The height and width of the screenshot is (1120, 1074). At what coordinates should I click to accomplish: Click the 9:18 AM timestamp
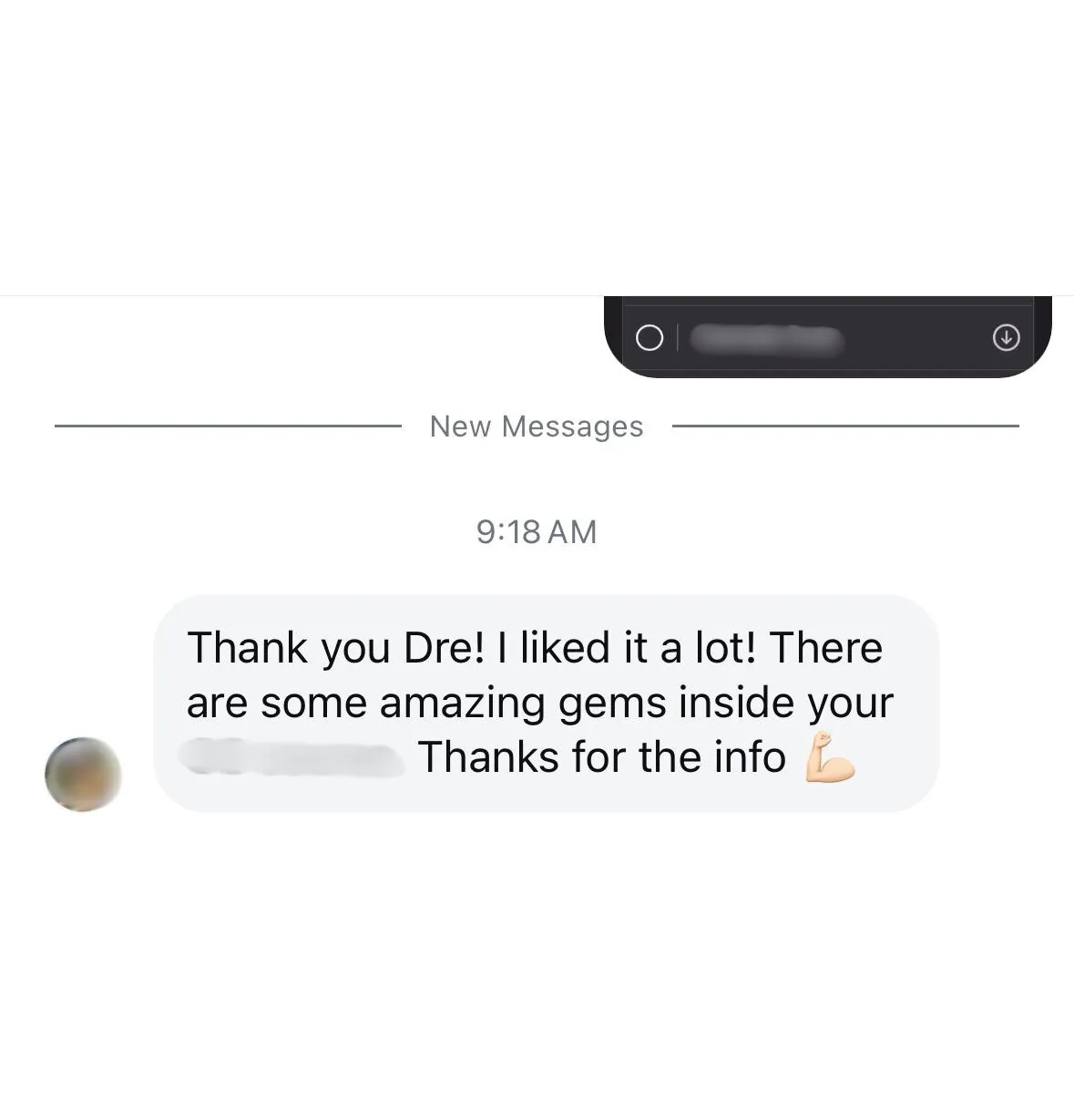coord(537,531)
